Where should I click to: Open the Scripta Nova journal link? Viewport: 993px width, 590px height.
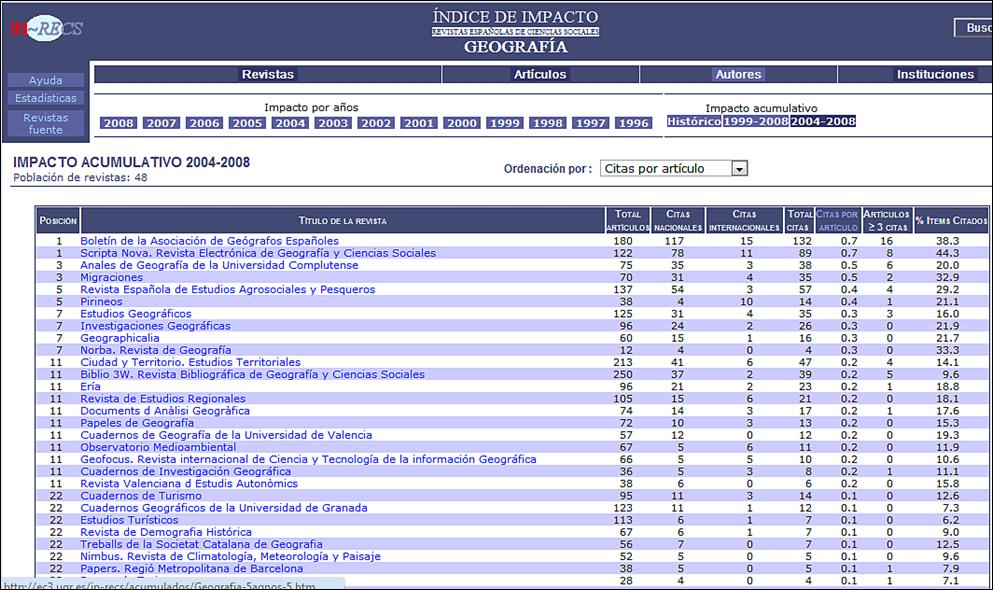[x=257, y=253]
